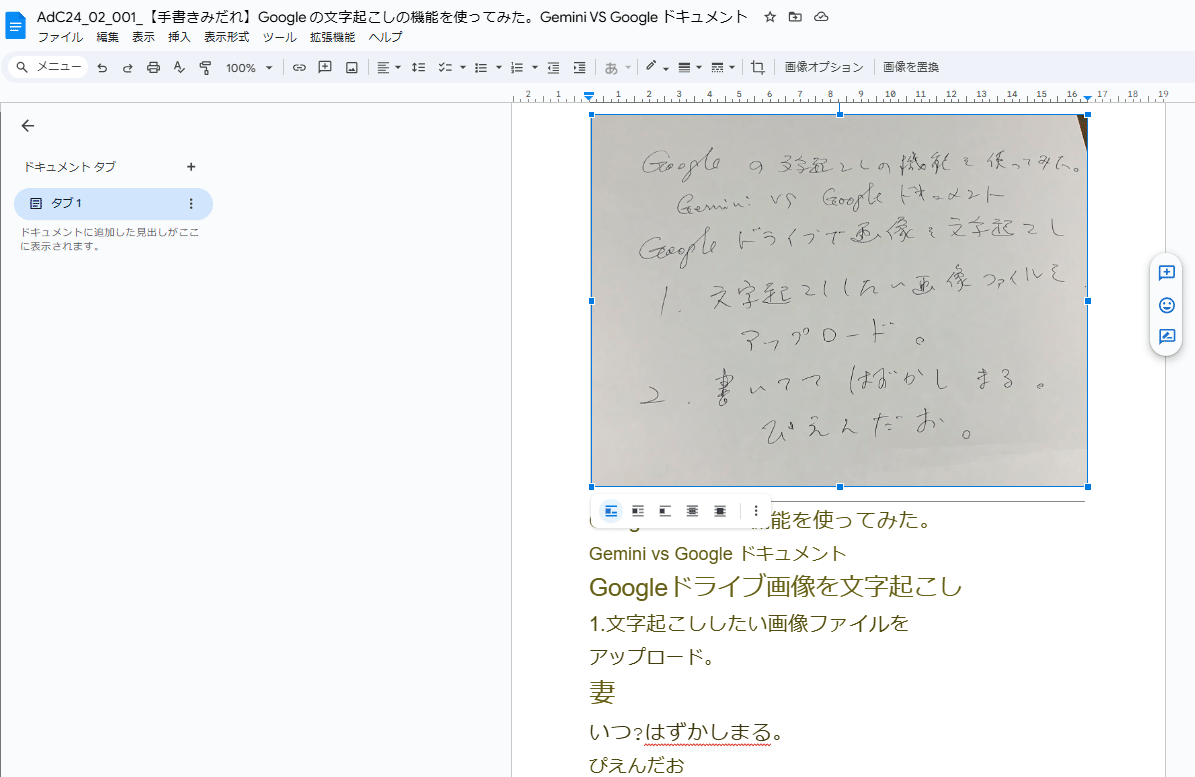The image size is (1195, 777).
Task: Click 画像を置換 to replace the image
Action: point(915,67)
